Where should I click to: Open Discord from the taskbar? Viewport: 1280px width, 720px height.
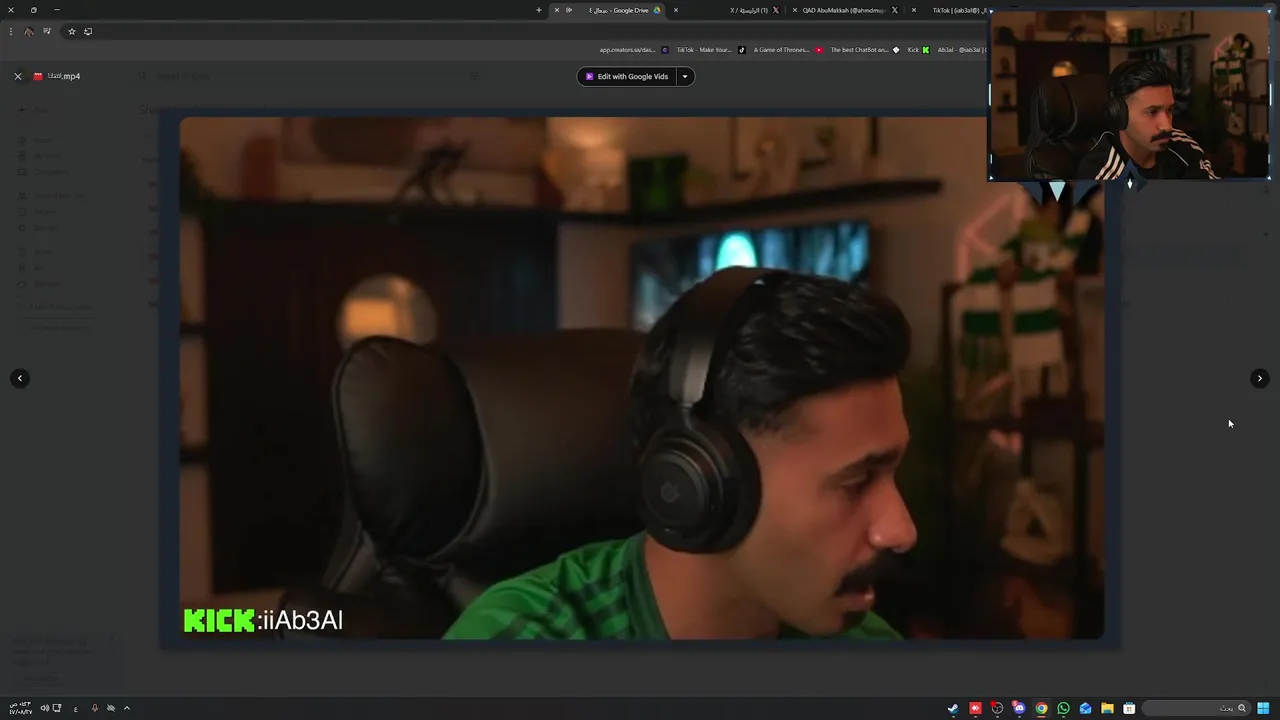coord(1019,708)
